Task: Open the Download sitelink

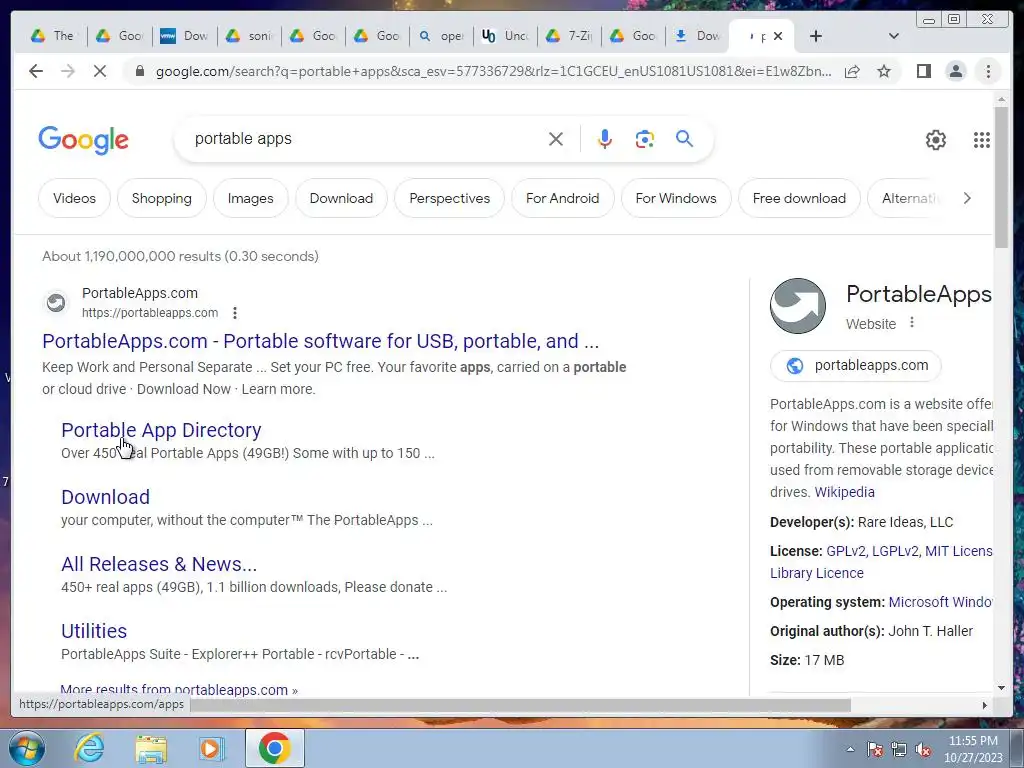Action: 105,497
